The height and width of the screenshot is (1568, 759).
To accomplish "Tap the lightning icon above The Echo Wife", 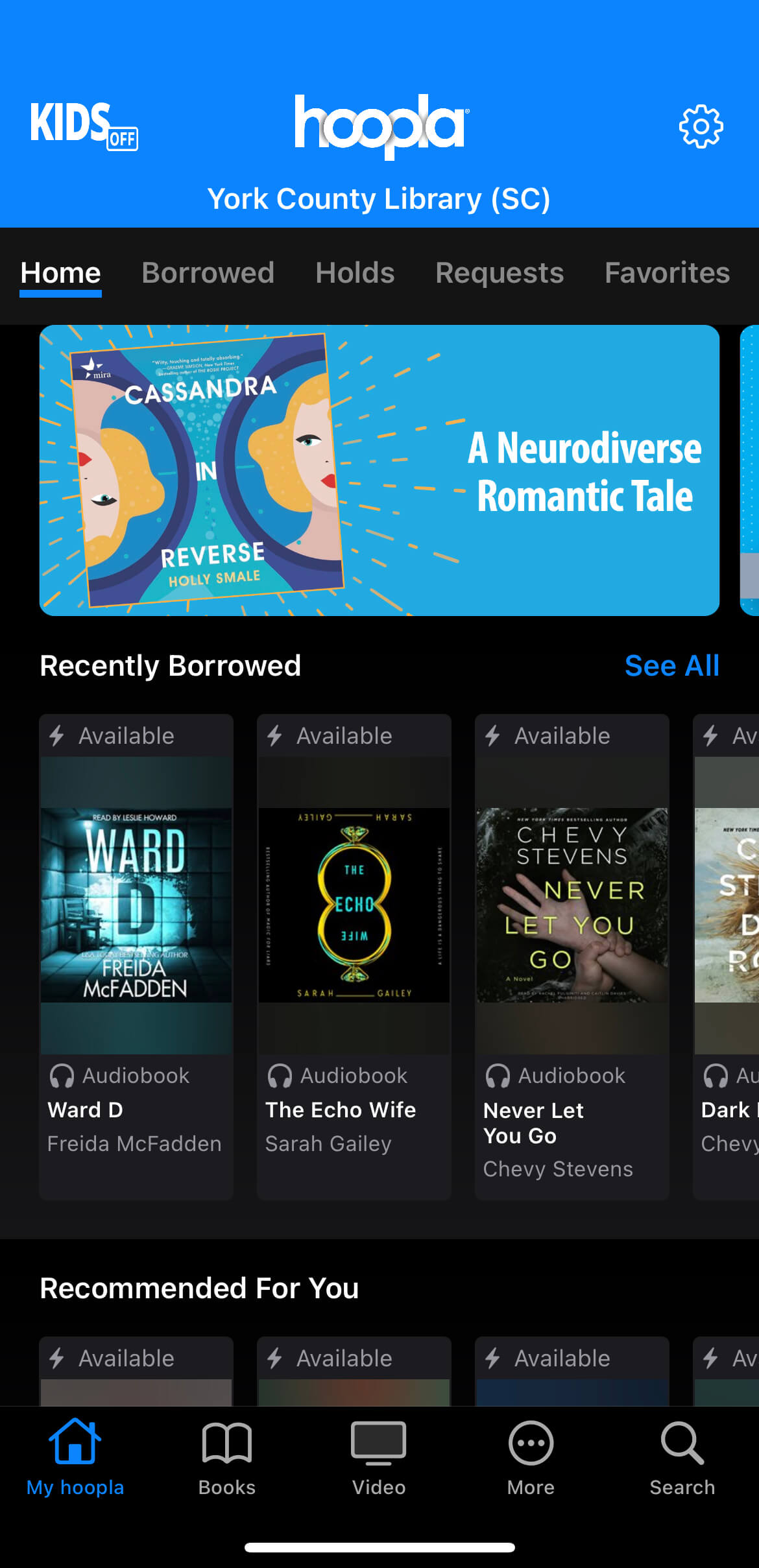I will pos(275,735).
